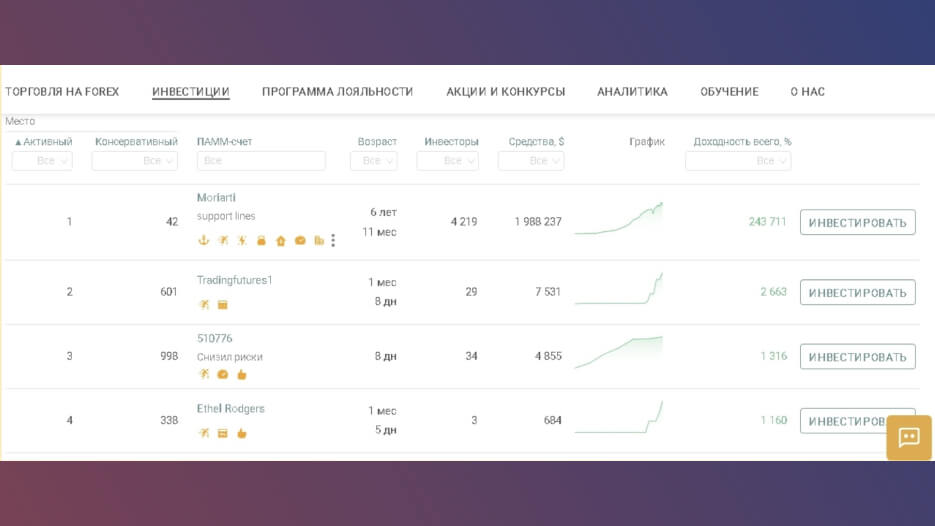Open the Tradingfutures1 account link
Screen dimensions: 935x526
(234, 280)
